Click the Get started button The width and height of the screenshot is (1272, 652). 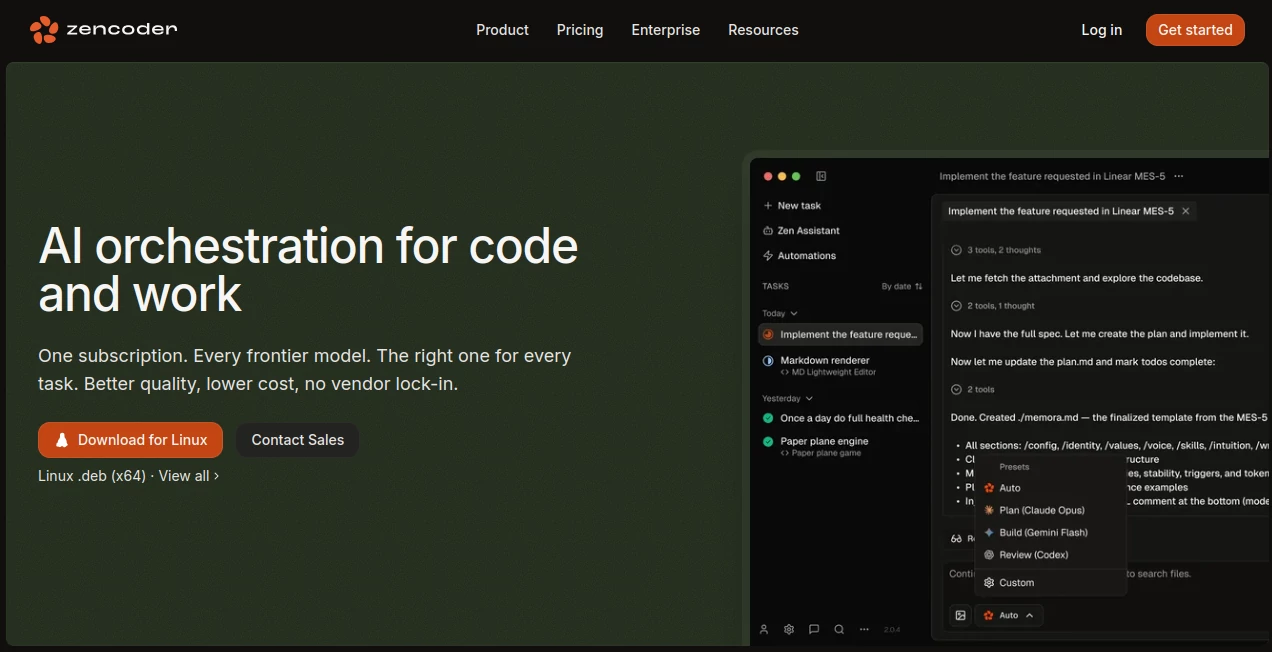[1195, 30]
